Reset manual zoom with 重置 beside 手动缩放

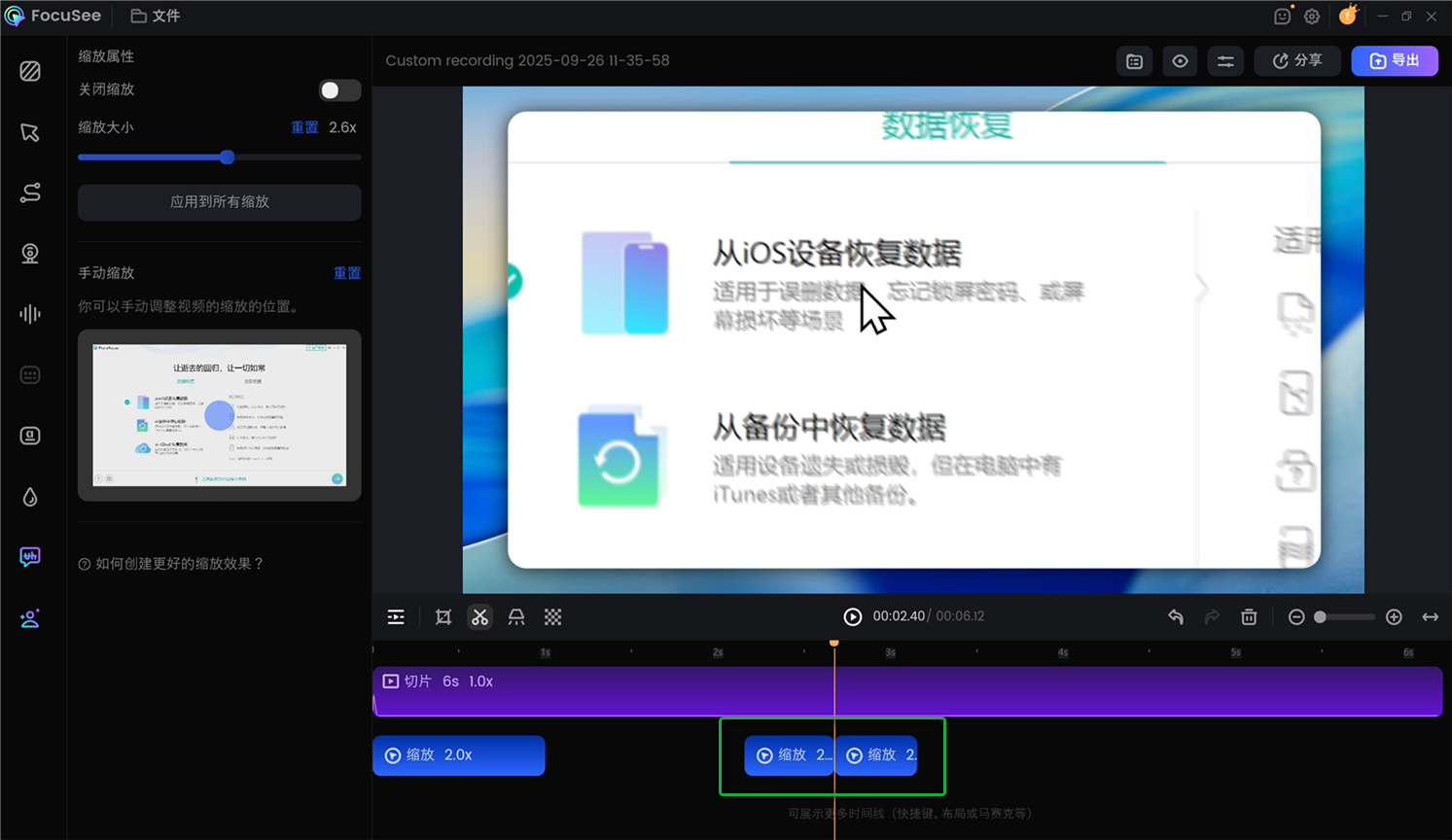coord(347,273)
